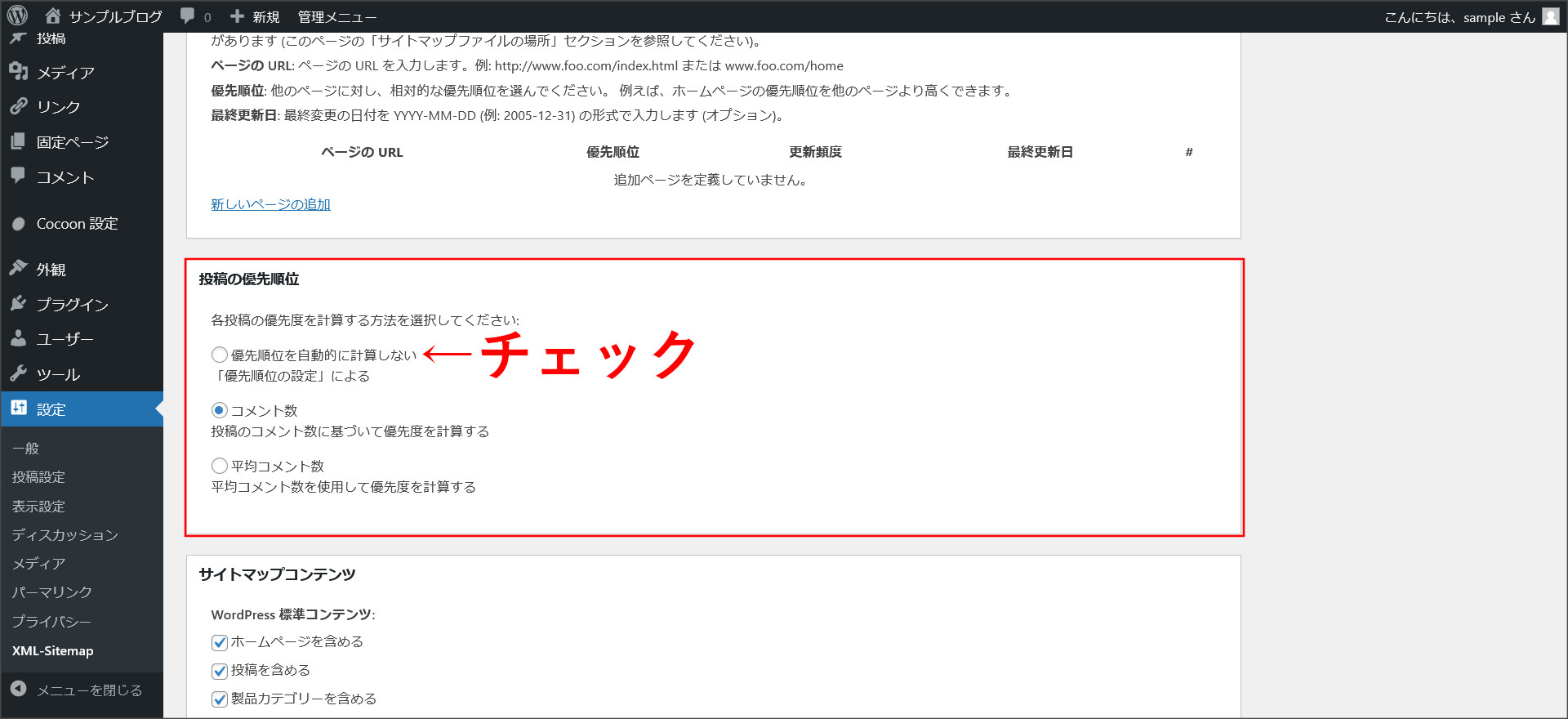Open the メディア menu label in sidebar

pos(65,73)
